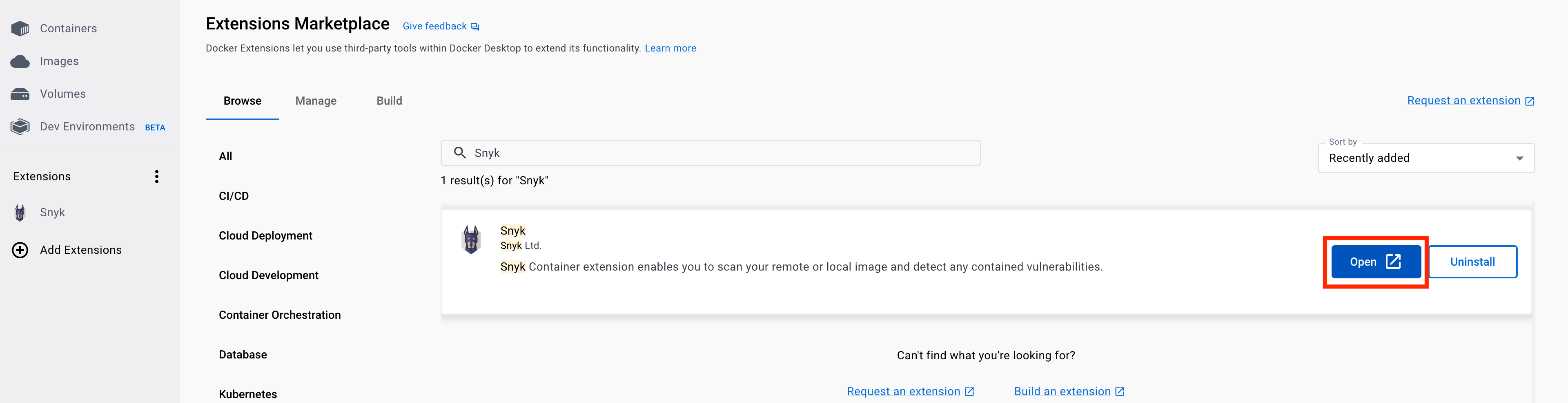Viewport: 1568px width, 403px height.
Task: Select the Container Orchestration category
Action: click(280, 315)
